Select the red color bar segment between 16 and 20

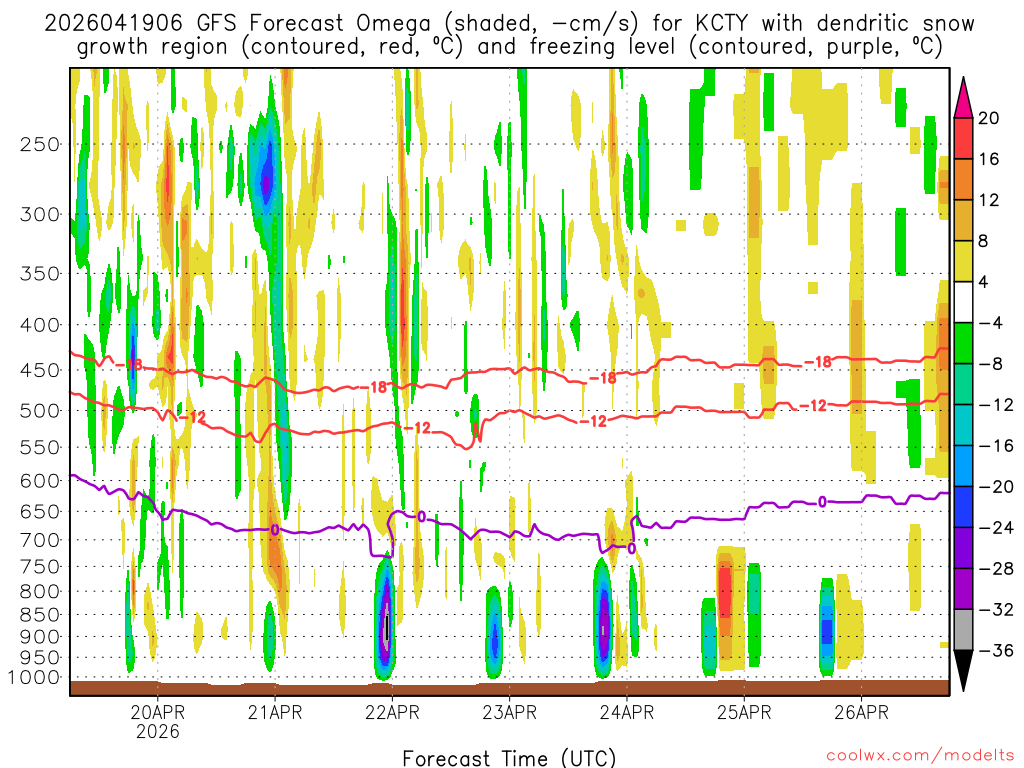click(x=963, y=138)
